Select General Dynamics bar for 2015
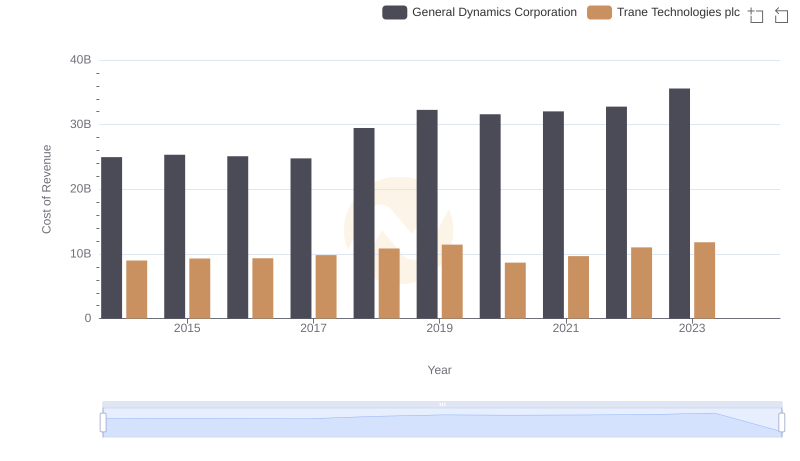 [174, 237]
